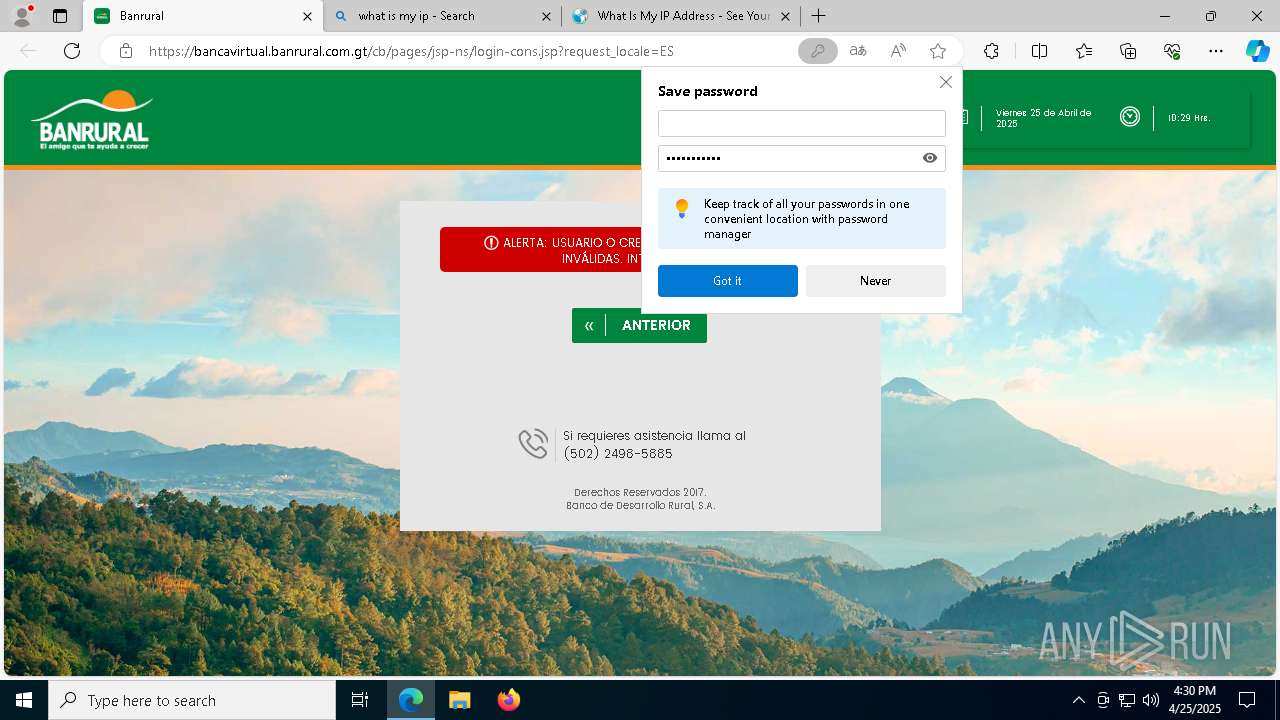Click the date 'Viernes 25 de Abril de 2025'
Image resolution: width=1280 pixels, height=720 pixels.
(1043, 118)
